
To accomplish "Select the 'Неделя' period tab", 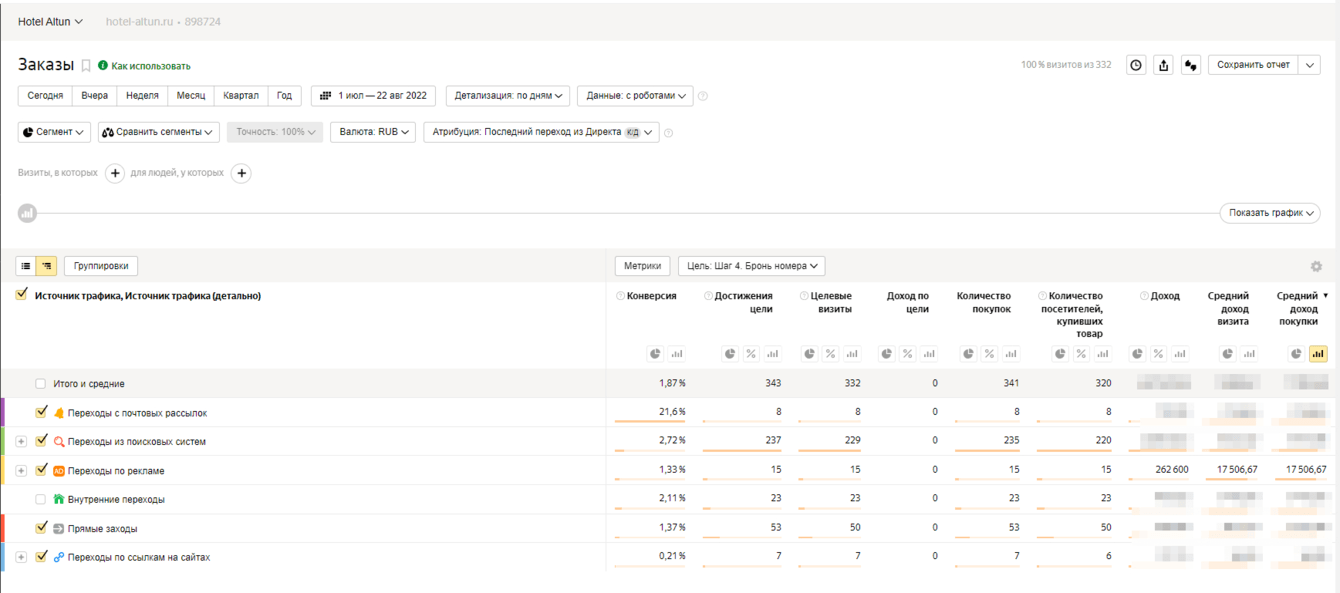I will [x=142, y=96].
